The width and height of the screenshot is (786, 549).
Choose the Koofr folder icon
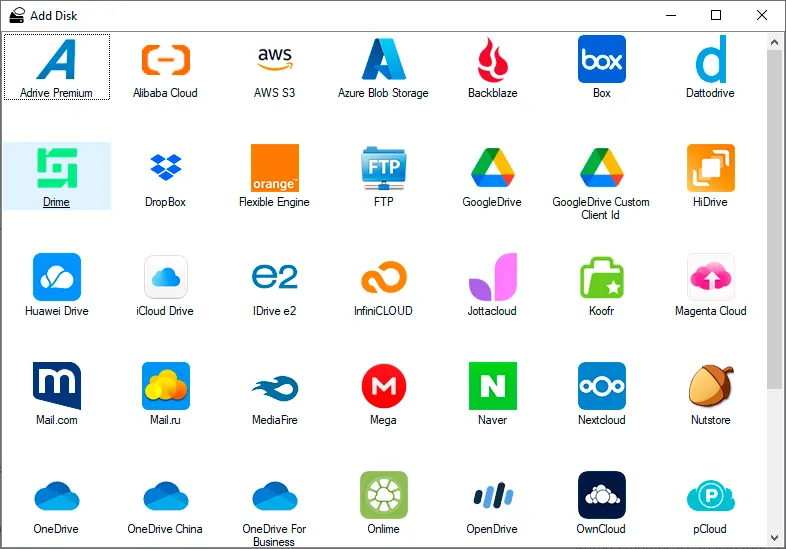point(602,277)
